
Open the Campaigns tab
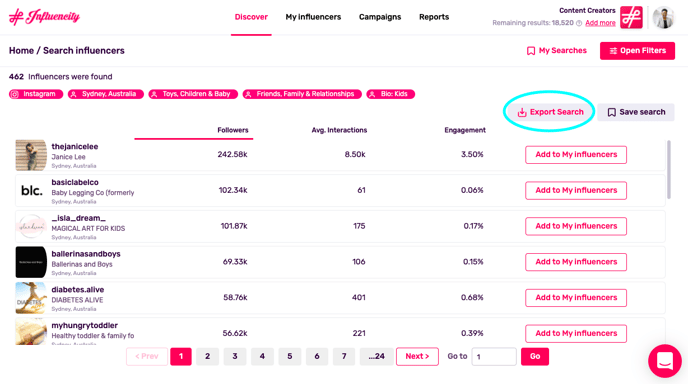(380, 17)
